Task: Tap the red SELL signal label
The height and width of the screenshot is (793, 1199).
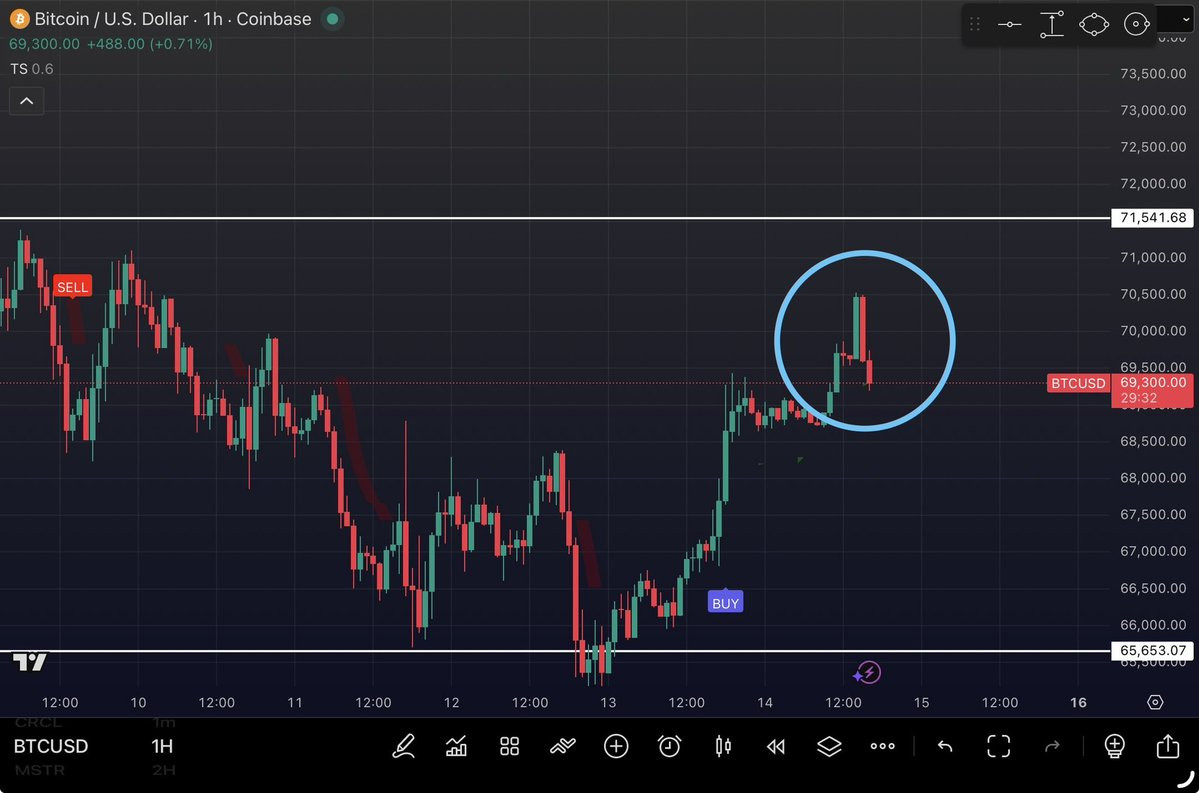Action: tap(73, 287)
